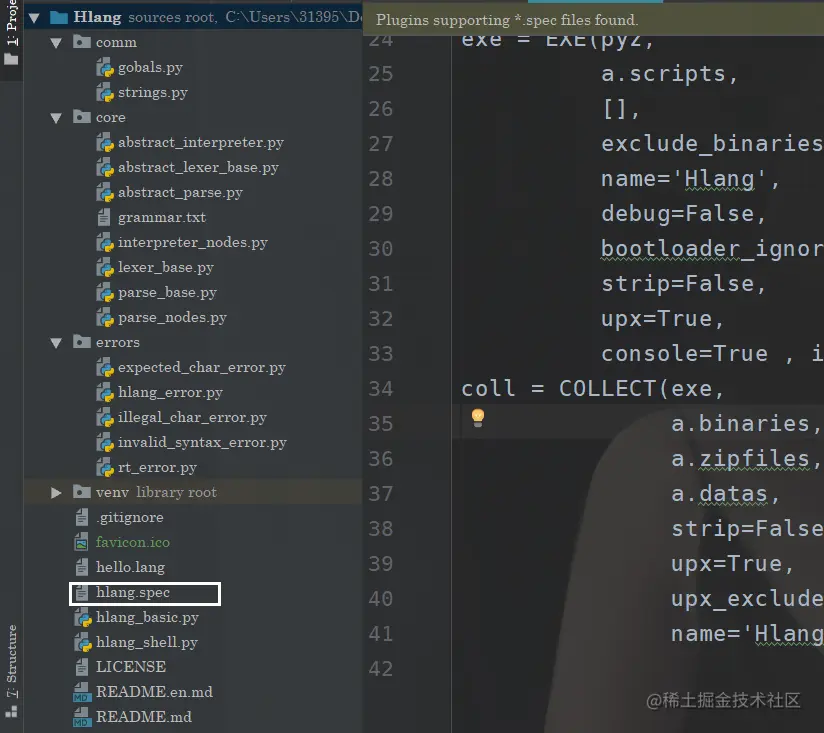This screenshot has height=733, width=824.
Task: Select the parse_nodes.py file name
Action: 172,318
